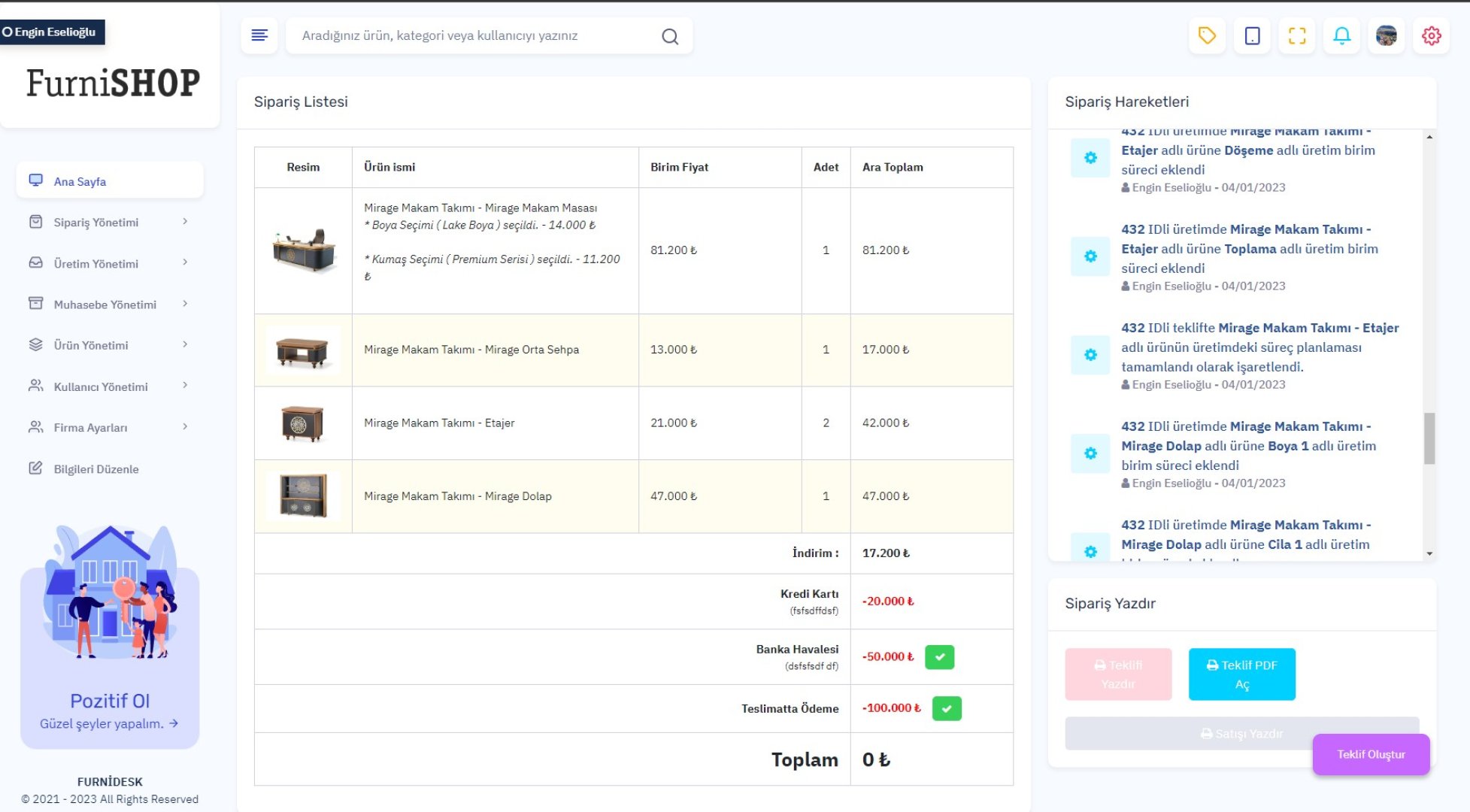
Task: Open the yellow price tag icon
Action: [1207, 35]
